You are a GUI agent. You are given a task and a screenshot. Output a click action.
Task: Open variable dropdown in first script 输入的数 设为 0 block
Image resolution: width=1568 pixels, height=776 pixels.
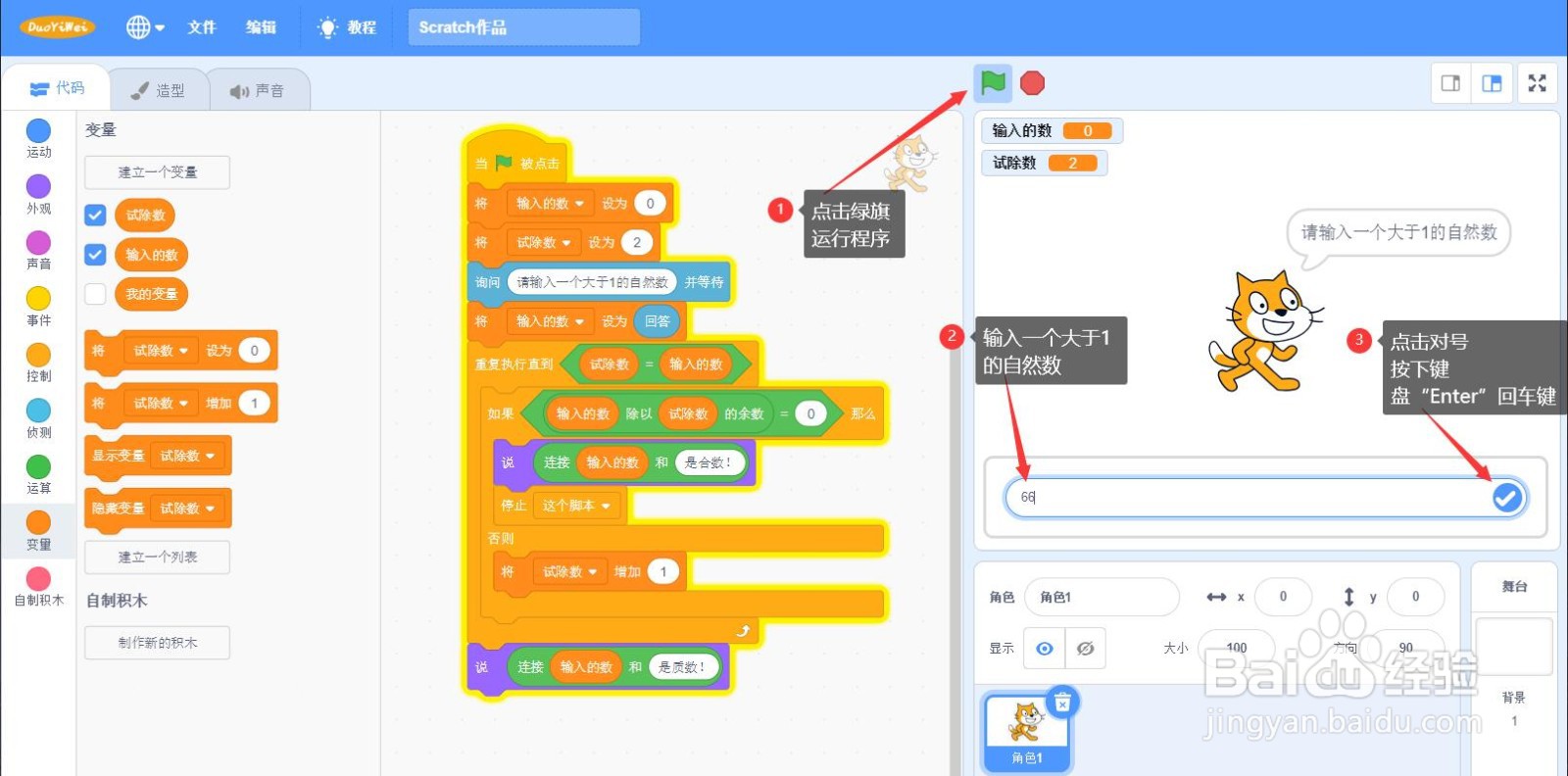coord(551,203)
